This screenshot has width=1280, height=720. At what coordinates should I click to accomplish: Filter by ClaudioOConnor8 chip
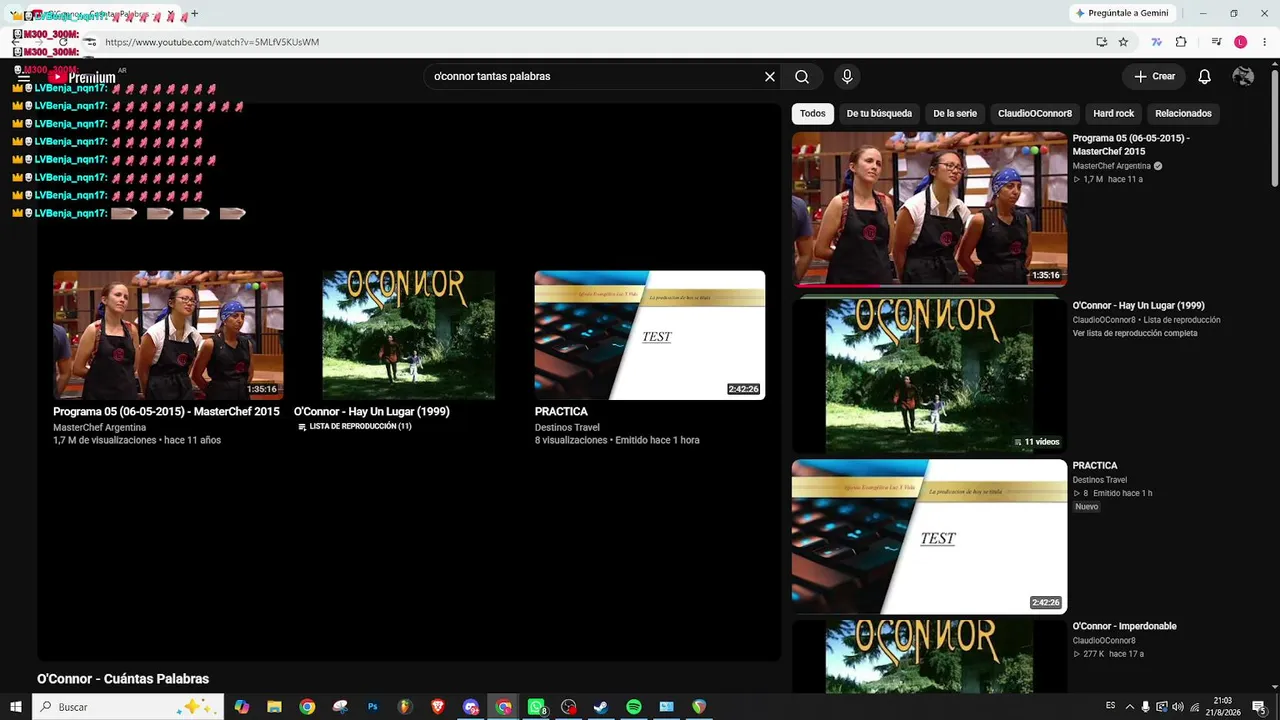point(1035,113)
